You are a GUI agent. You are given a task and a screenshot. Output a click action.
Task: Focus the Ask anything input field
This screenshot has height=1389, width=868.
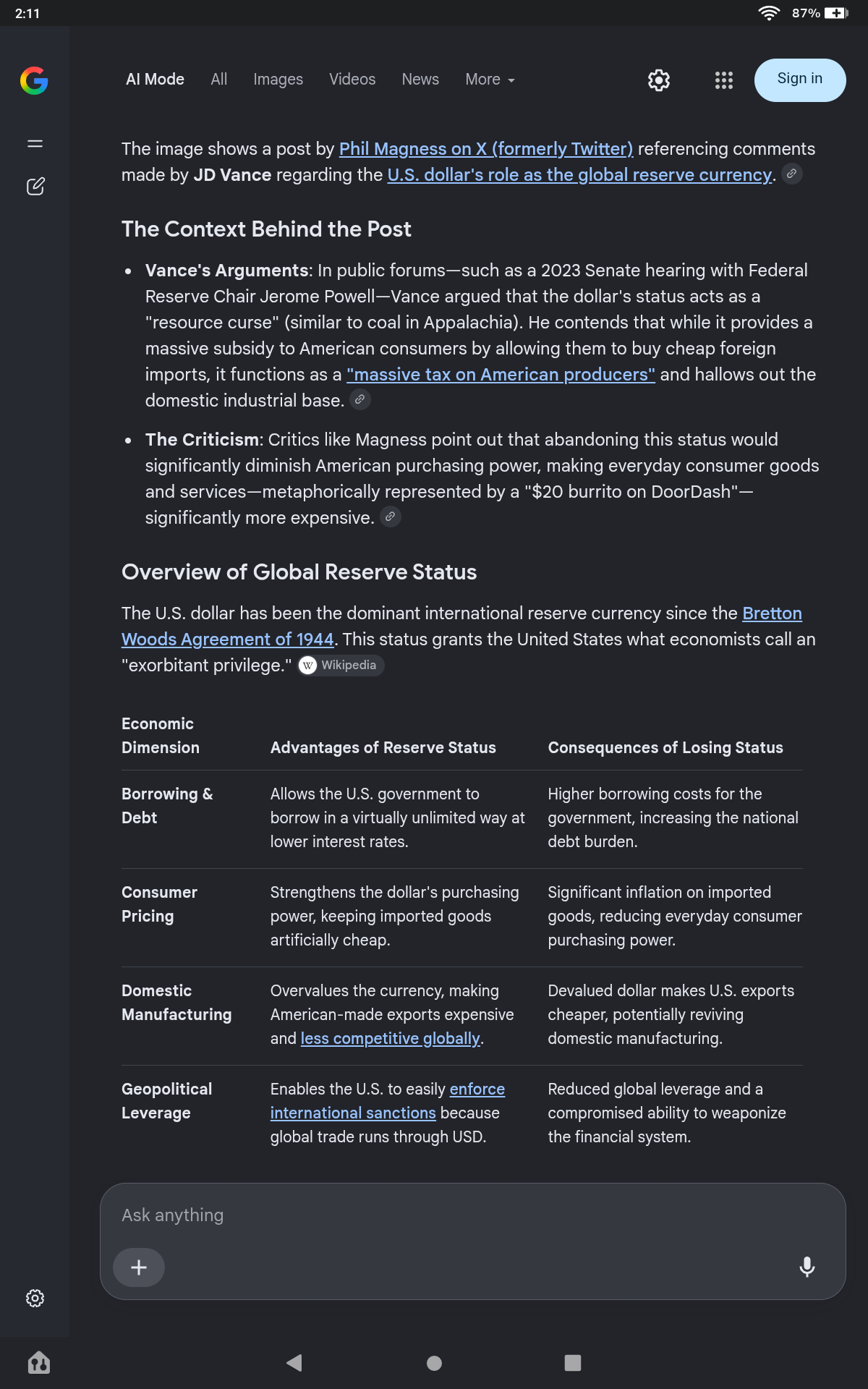click(x=473, y=1215)
